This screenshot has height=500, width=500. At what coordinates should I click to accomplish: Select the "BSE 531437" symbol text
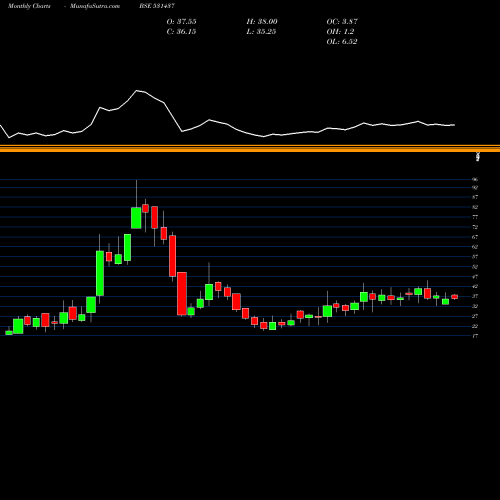(157, 6)
